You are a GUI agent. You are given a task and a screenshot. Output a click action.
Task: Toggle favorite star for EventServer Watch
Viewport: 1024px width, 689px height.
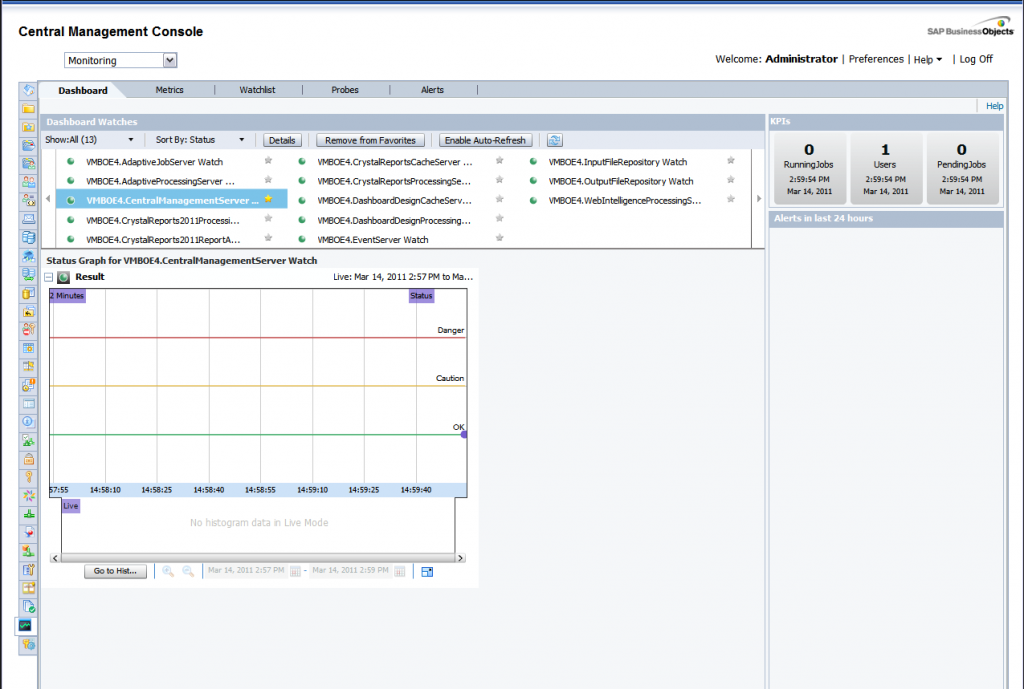click(x=500, y=238)
